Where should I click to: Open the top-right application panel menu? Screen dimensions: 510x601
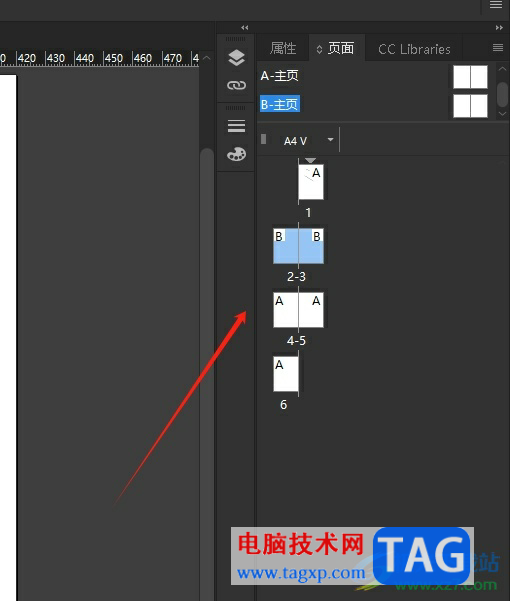(x=496, y=5)
